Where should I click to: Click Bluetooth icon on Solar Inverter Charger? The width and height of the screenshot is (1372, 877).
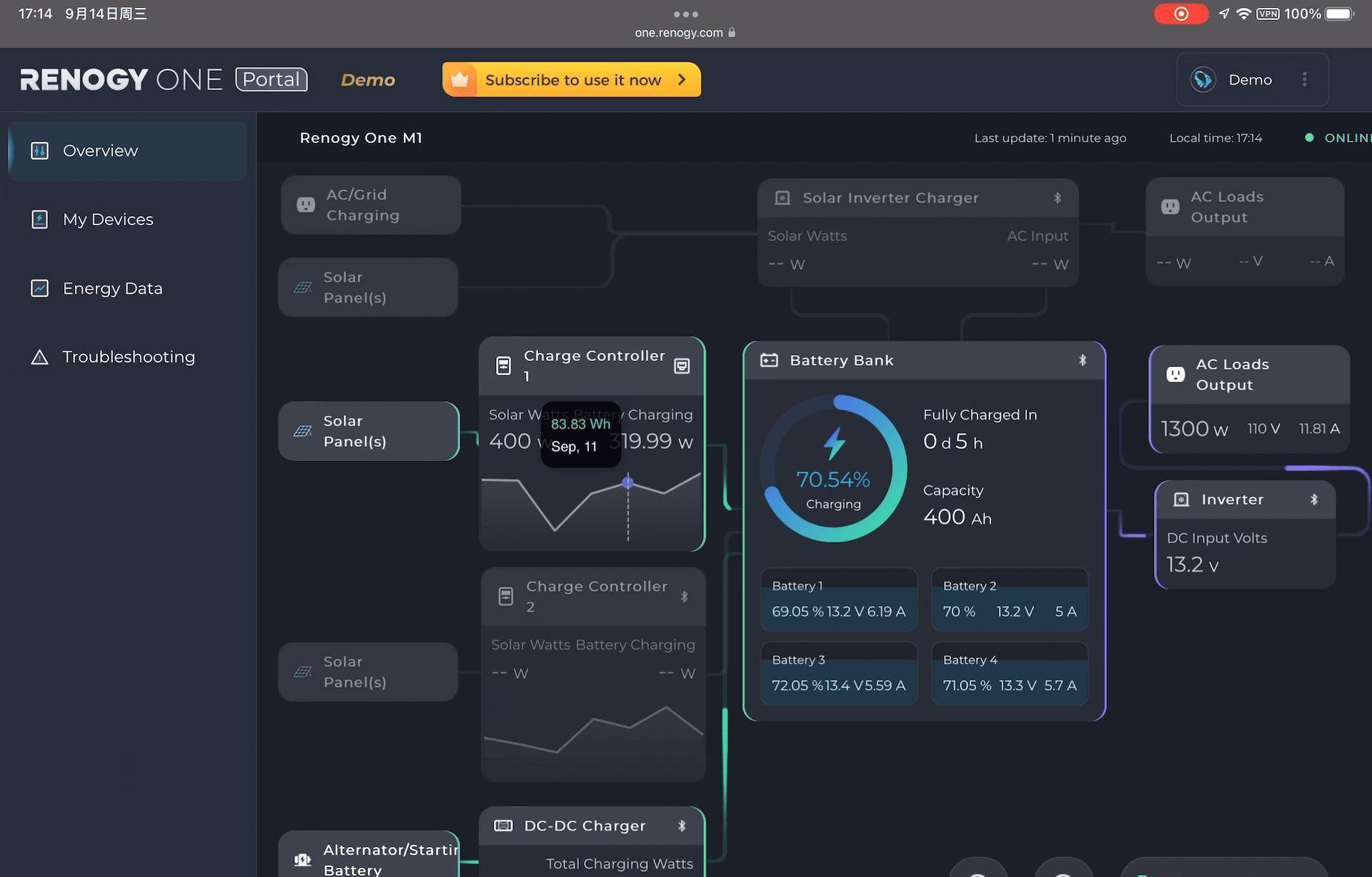click(x=1057, y=198)
